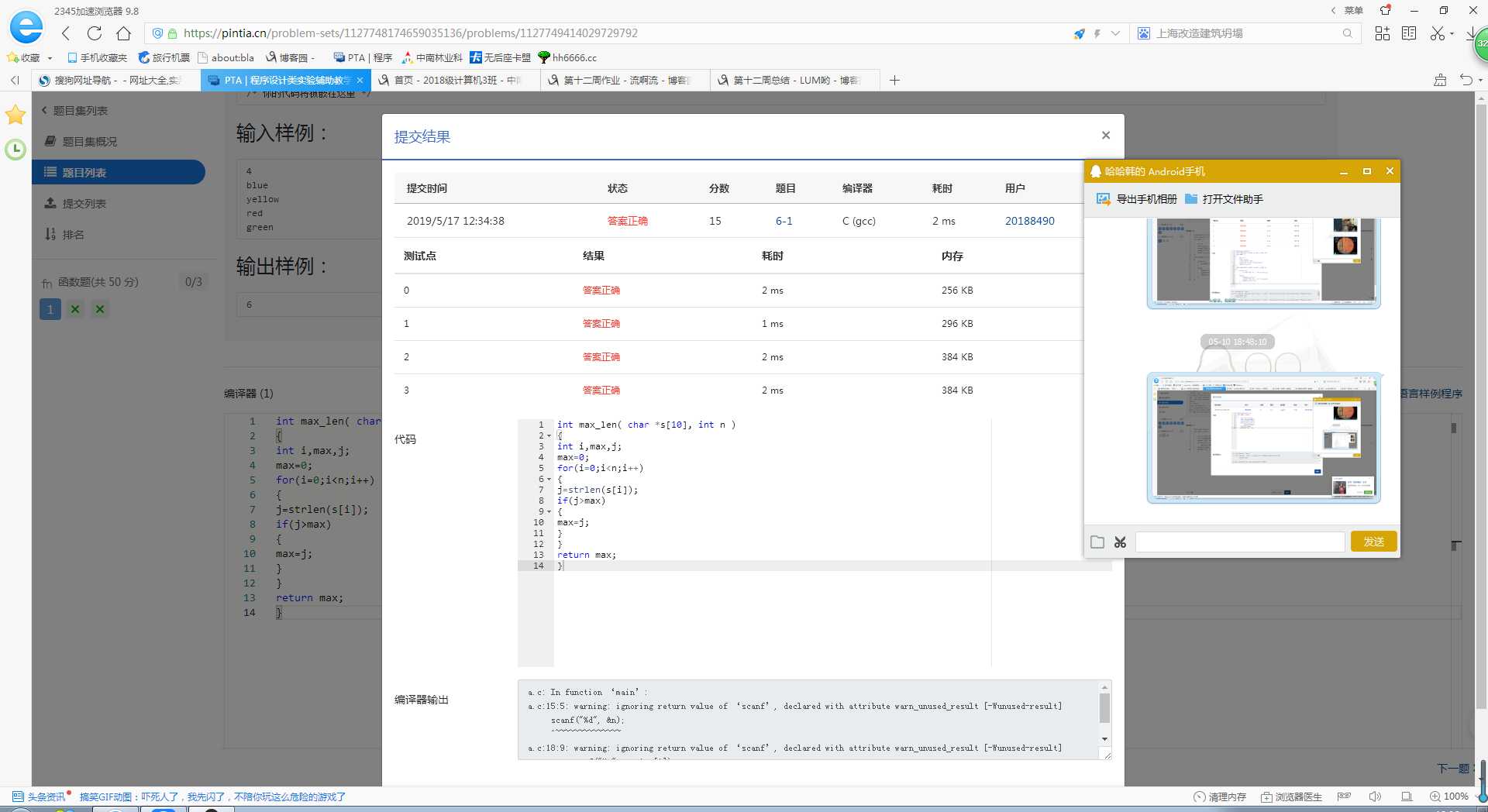The image size is (1488, 812).
Task: Click the folder icon in phone window
Action: pyautogui.click(x=1097, y=542)
